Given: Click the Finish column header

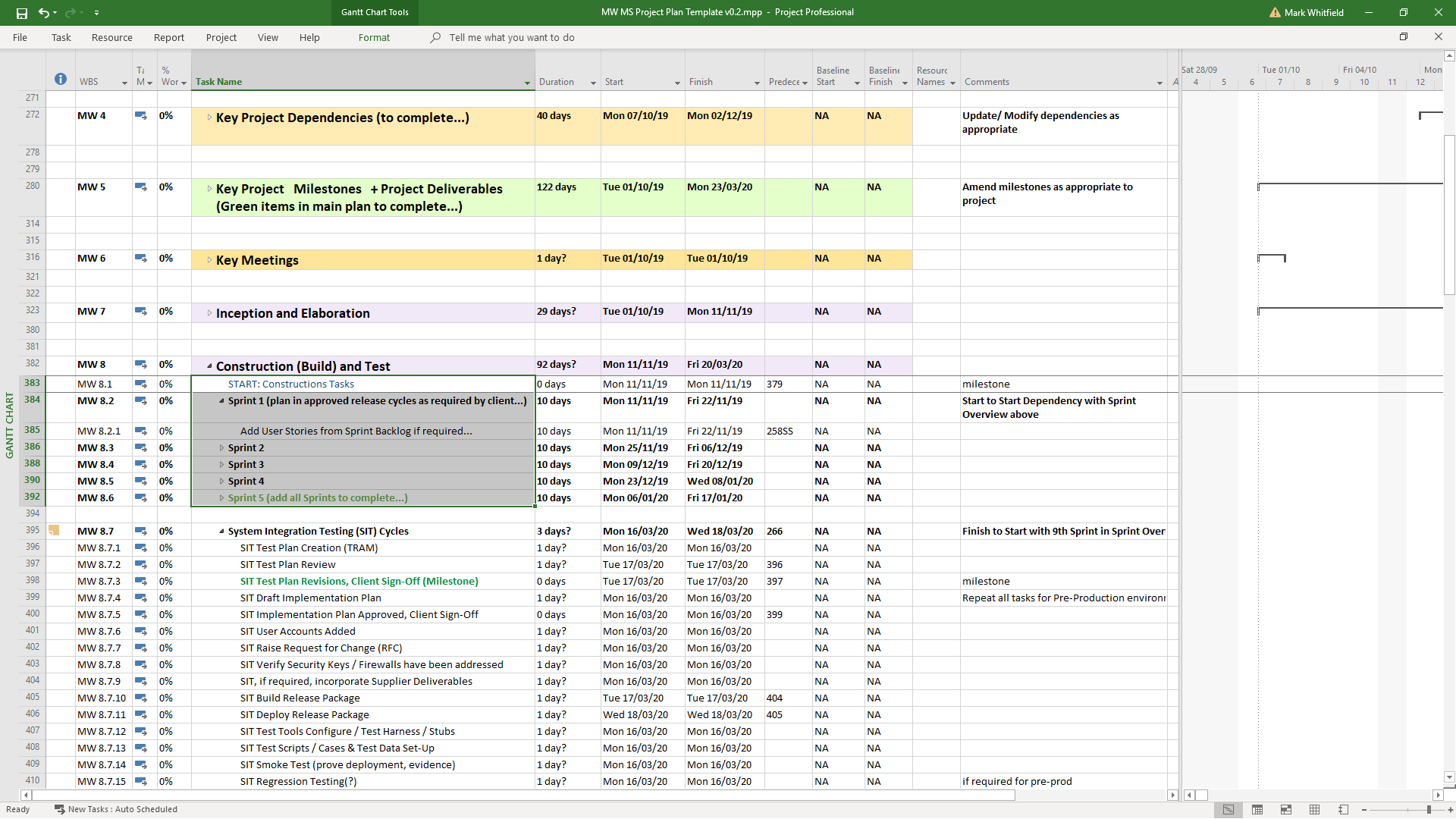Looking at the screenshot, I should 701,82.
